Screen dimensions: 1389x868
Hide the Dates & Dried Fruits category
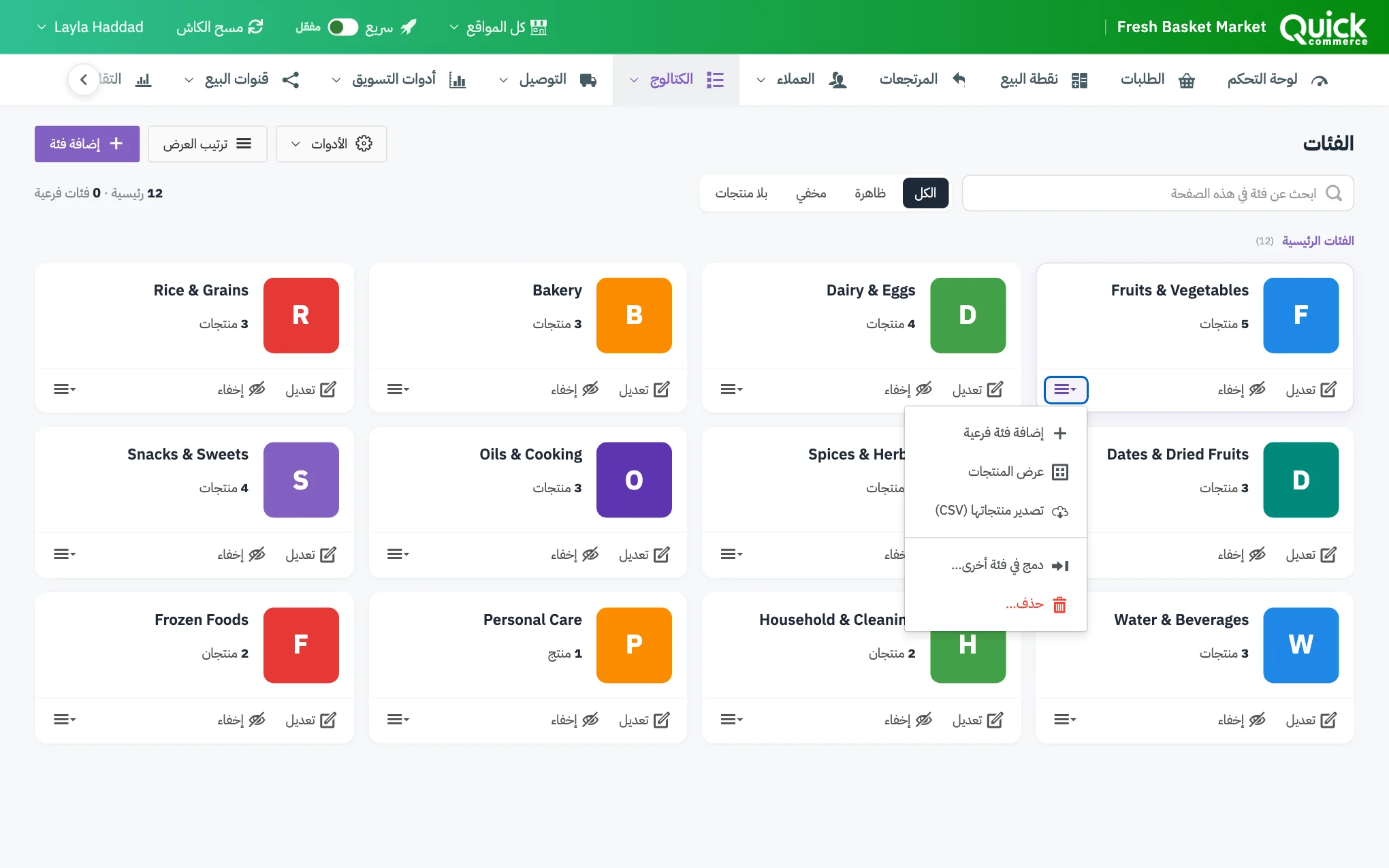[1241, 555]
